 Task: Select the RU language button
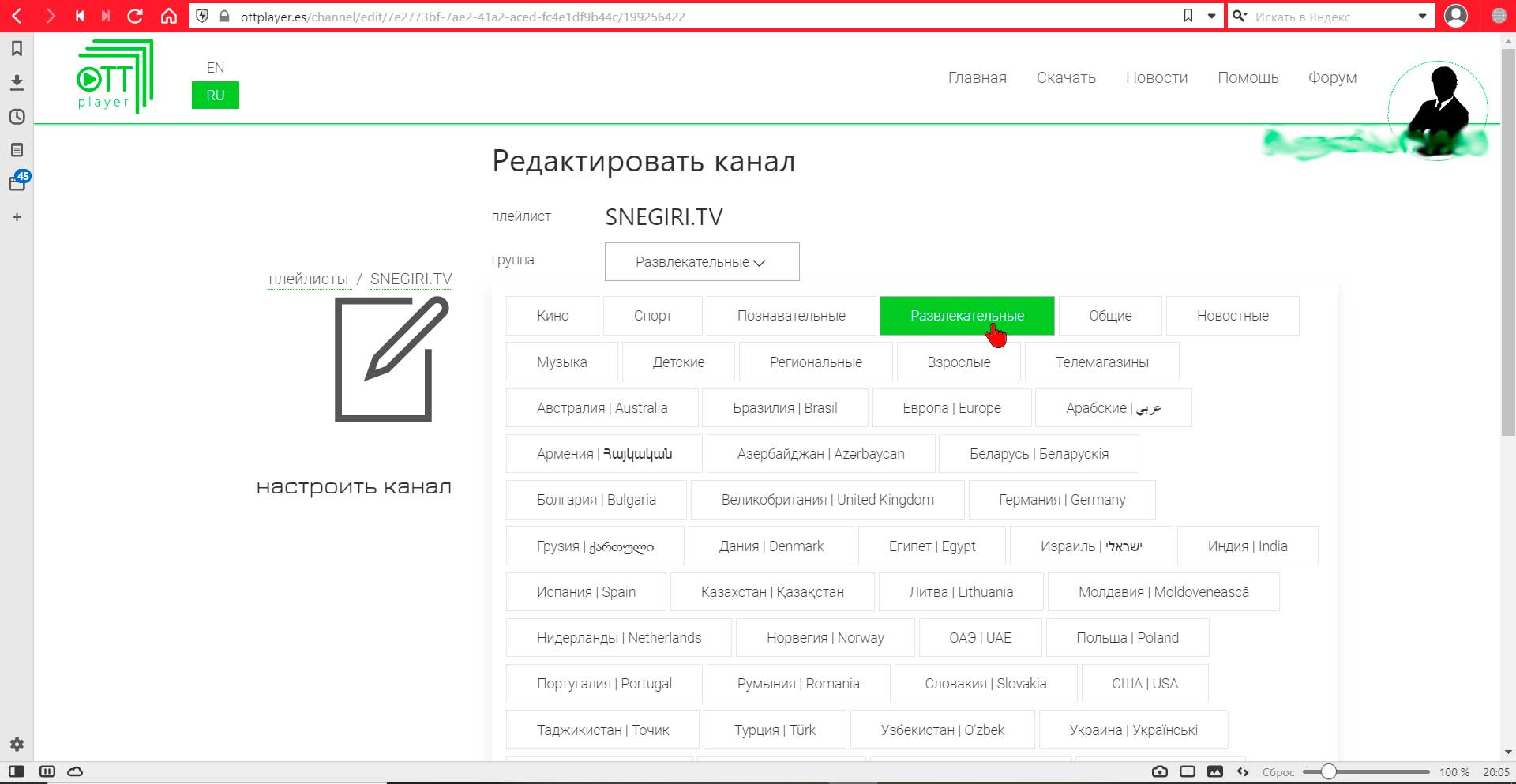[x=215, y=96]
